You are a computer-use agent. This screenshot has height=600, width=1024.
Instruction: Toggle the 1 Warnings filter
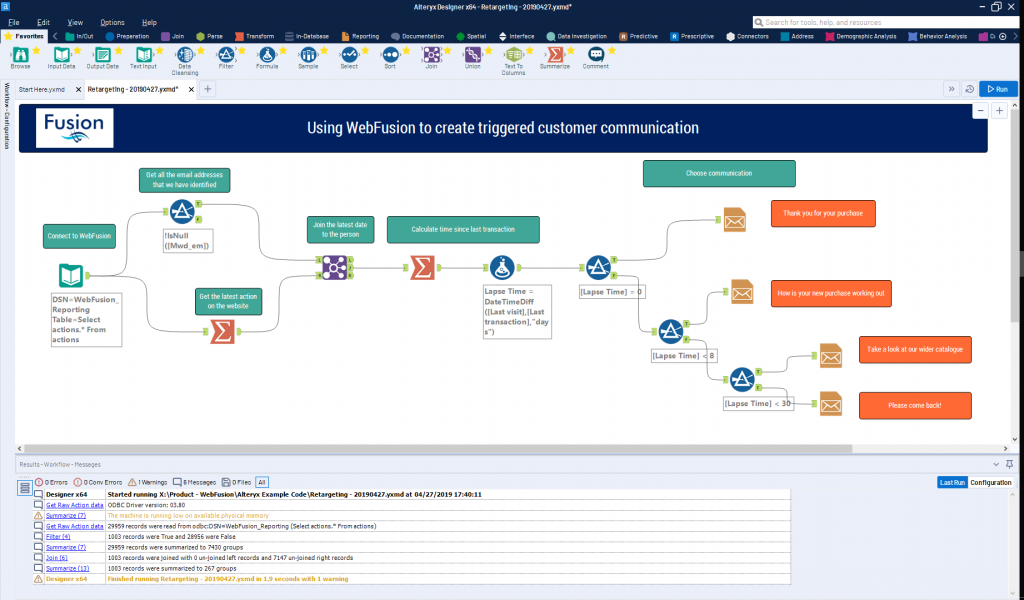point(148,482)
